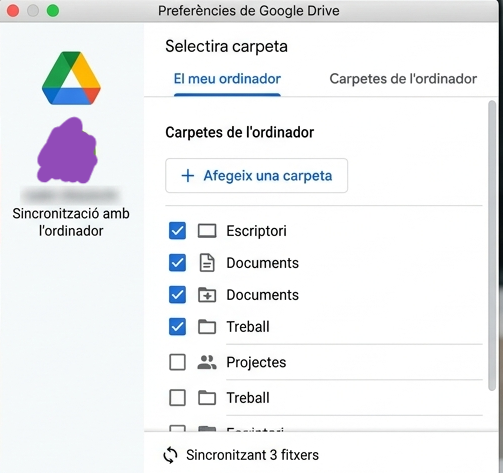Open the Carpetes de l'ordinador tab
This screenshot has width=503, height=473.
pyautogui.click(x=403, y=79)
